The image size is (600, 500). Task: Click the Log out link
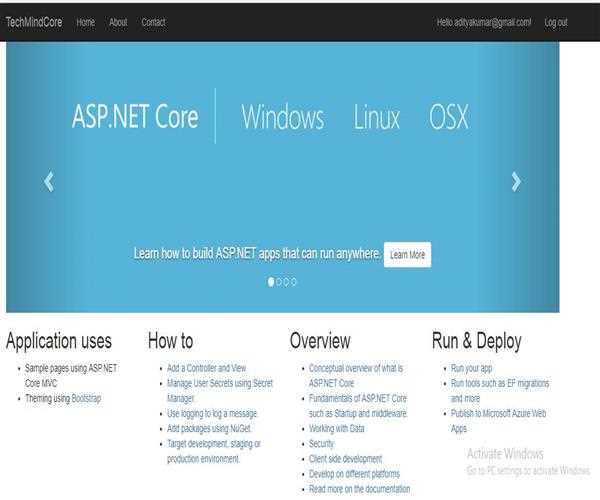[x=556, y=22]
